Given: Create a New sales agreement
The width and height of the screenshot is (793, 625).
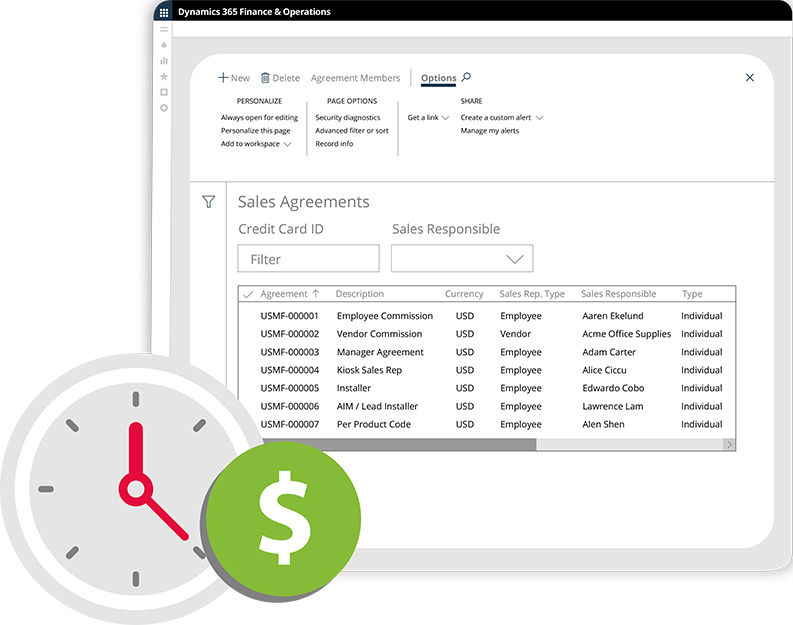Looking at the screenshot, I should (234, 78).
